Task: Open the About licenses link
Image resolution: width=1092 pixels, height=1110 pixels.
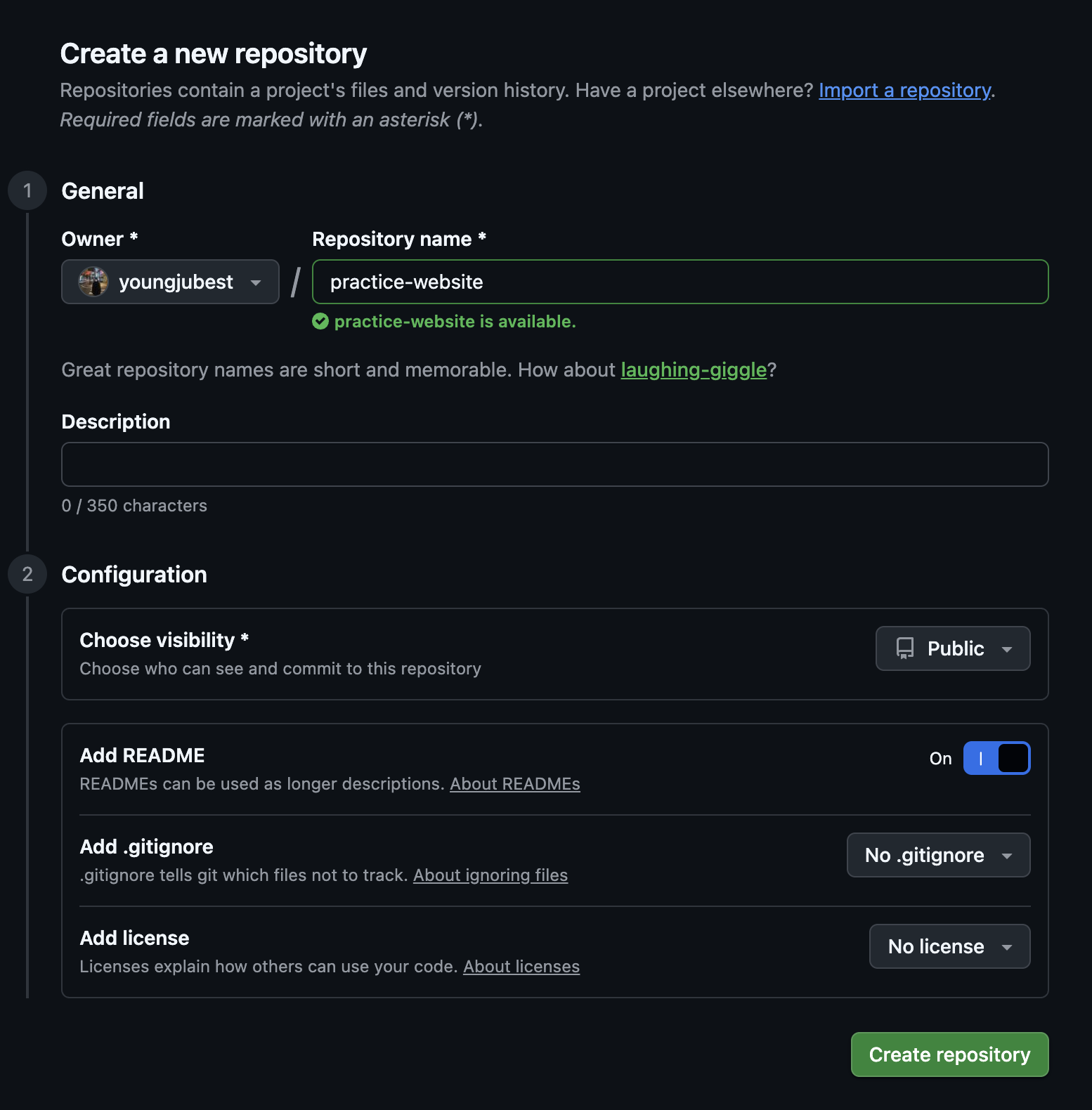Action: coord(521,967)
